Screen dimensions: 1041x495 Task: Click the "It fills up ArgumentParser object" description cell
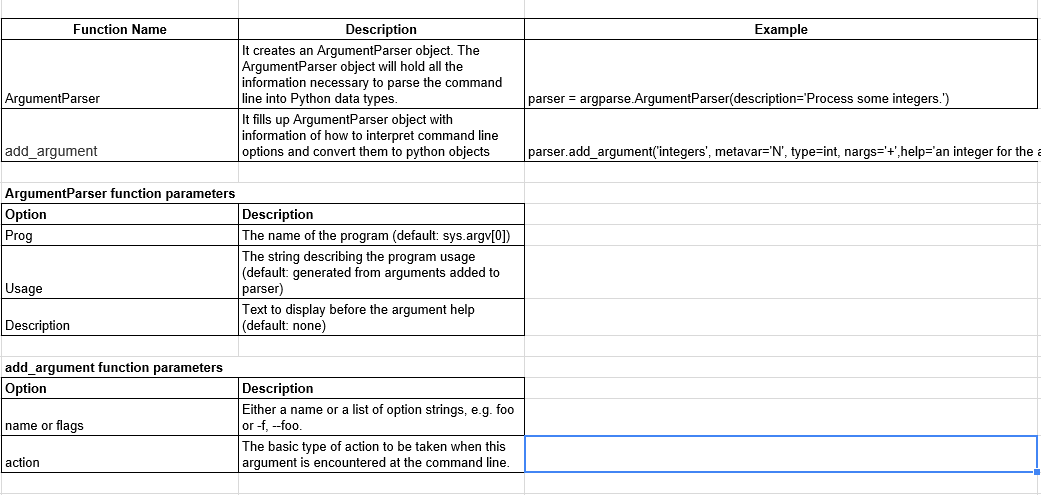pos(381,135)
